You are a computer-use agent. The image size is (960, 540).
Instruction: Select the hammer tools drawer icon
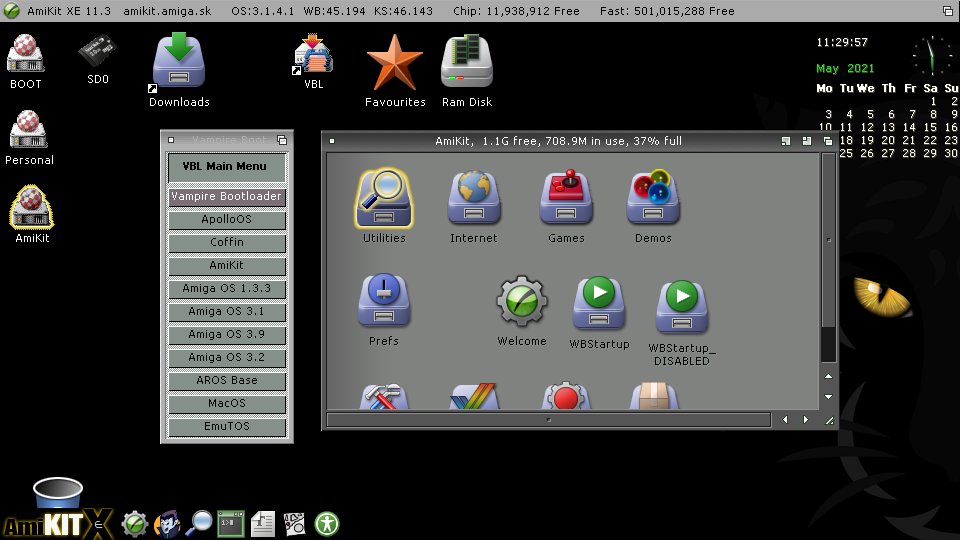point(382,396)
